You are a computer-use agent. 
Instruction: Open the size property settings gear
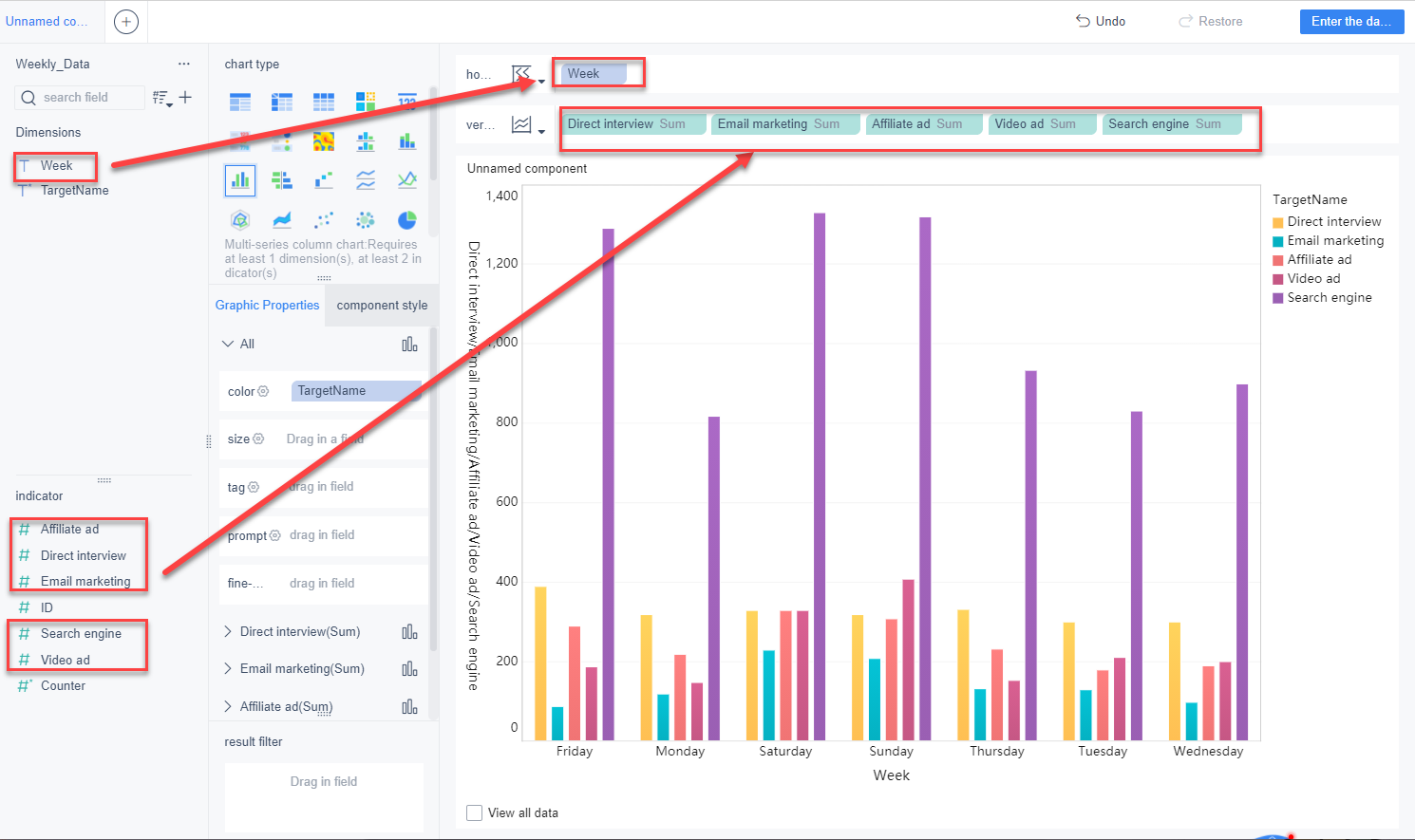coord(258,439)
